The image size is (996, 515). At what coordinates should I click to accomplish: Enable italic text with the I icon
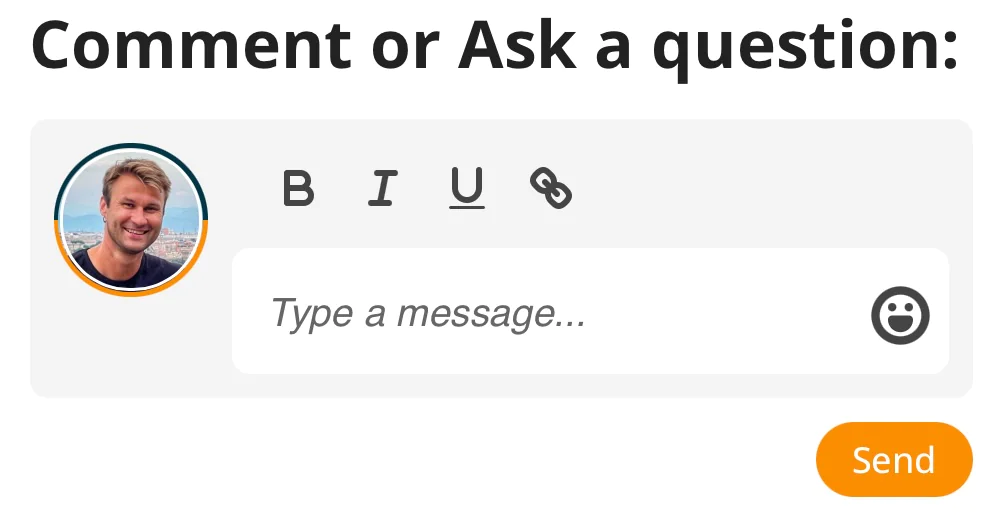coord(382,188)
